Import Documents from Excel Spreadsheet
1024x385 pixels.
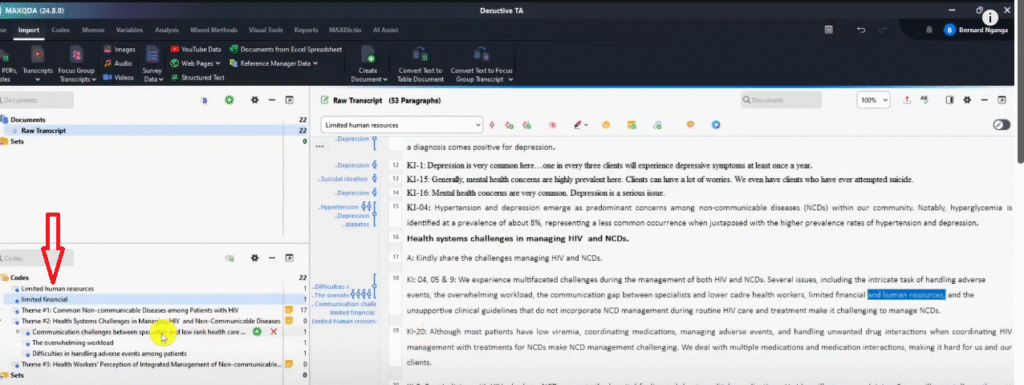(x=285, y=50)
